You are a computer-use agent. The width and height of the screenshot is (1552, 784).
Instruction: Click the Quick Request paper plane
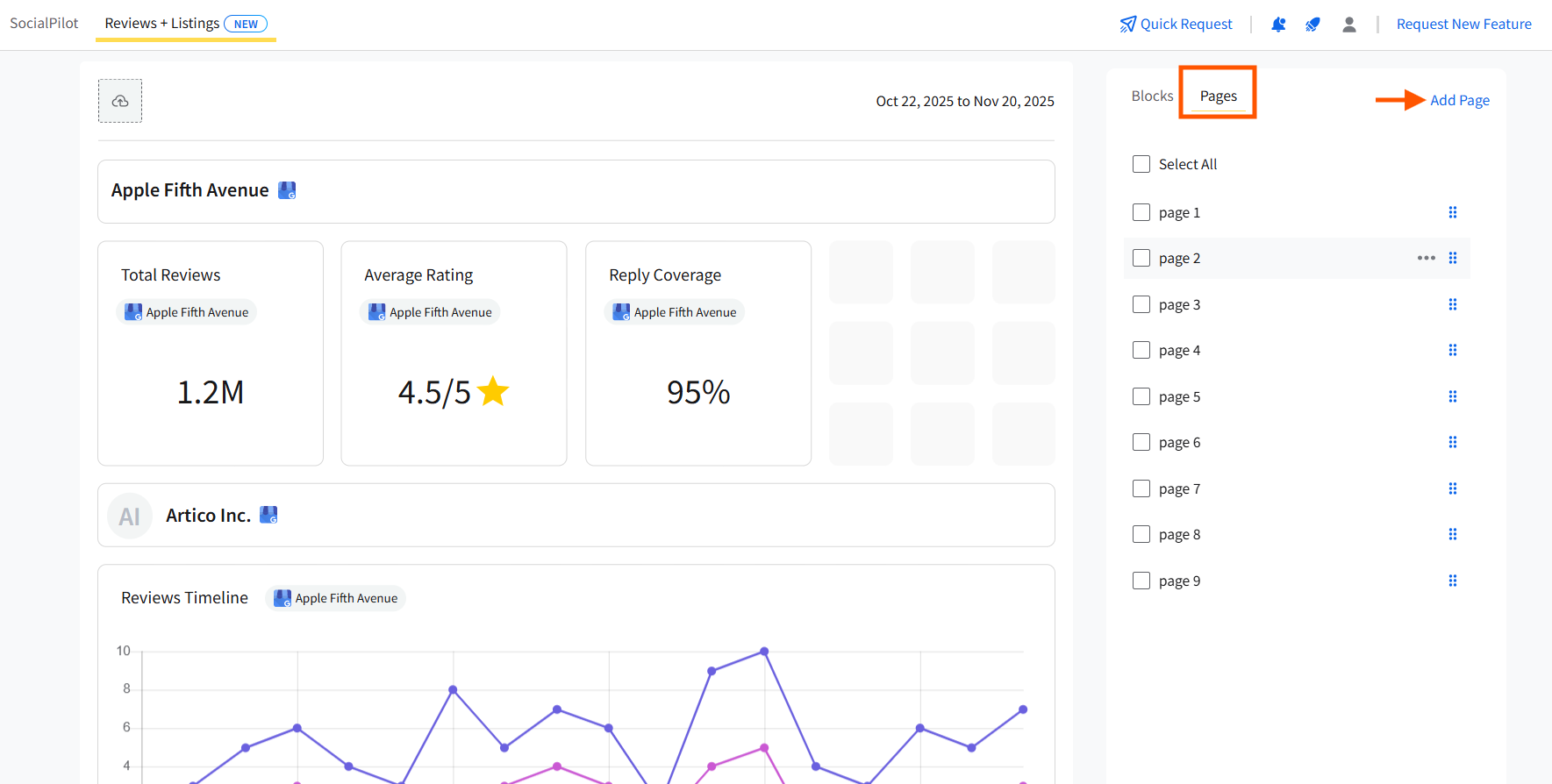1128,25
